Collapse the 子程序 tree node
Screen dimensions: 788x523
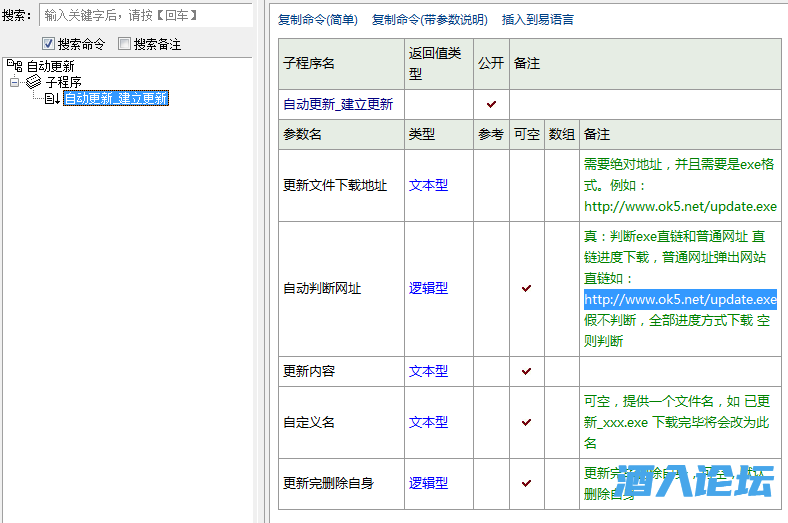tap(15, 82)
